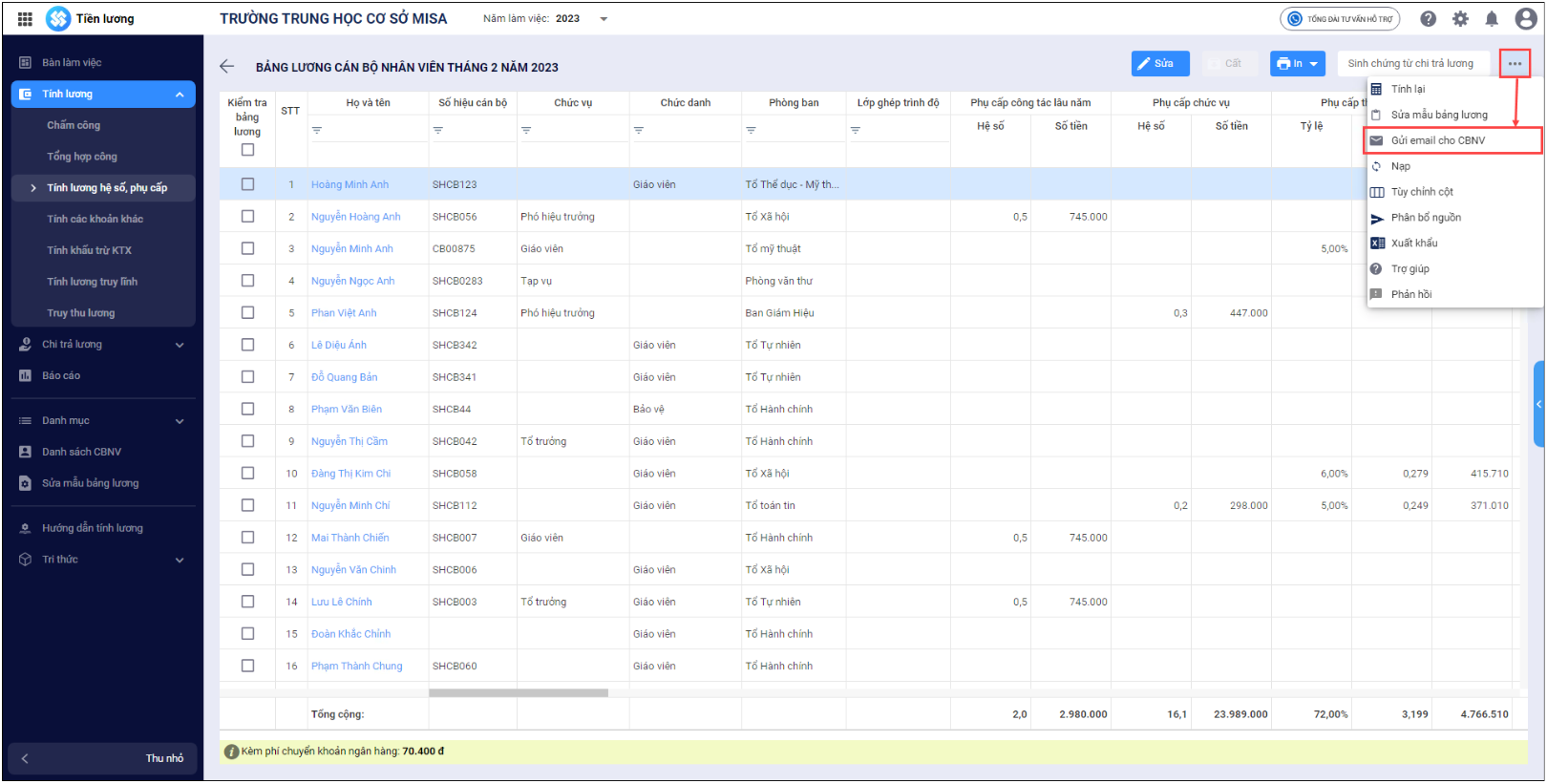Select Phản hồi menu item
The height and width of the screenshot is (784, 1547).
[x=1454, y=294]
